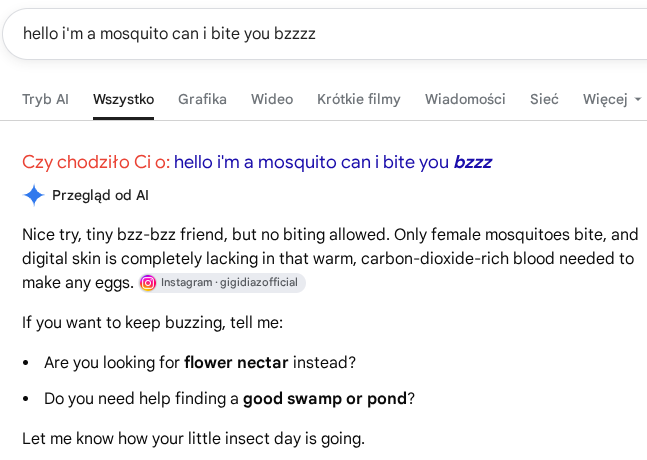Viewport: 647px width, 460px height.
Task: Switch to the Wiadomości tab
Action: tap(465, 99)
